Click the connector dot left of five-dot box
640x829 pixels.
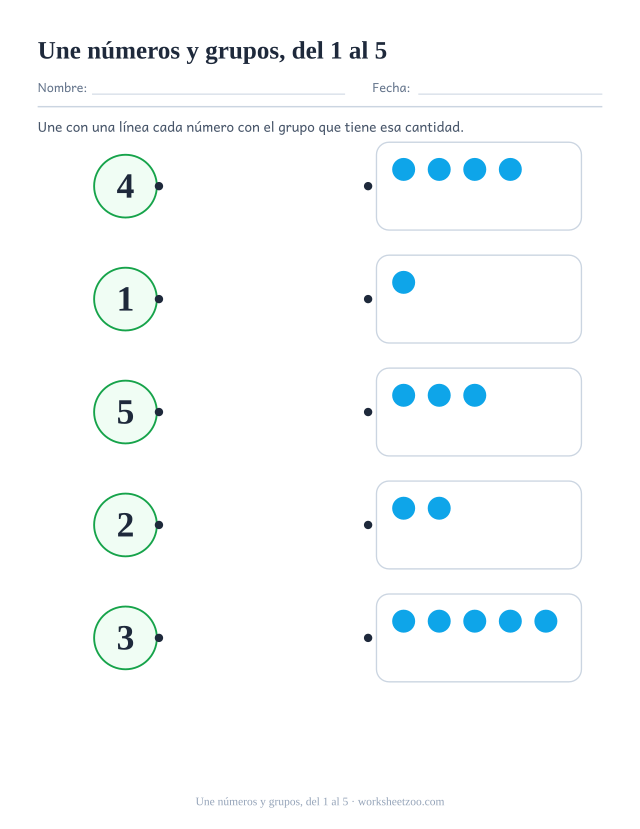[368, 638]
